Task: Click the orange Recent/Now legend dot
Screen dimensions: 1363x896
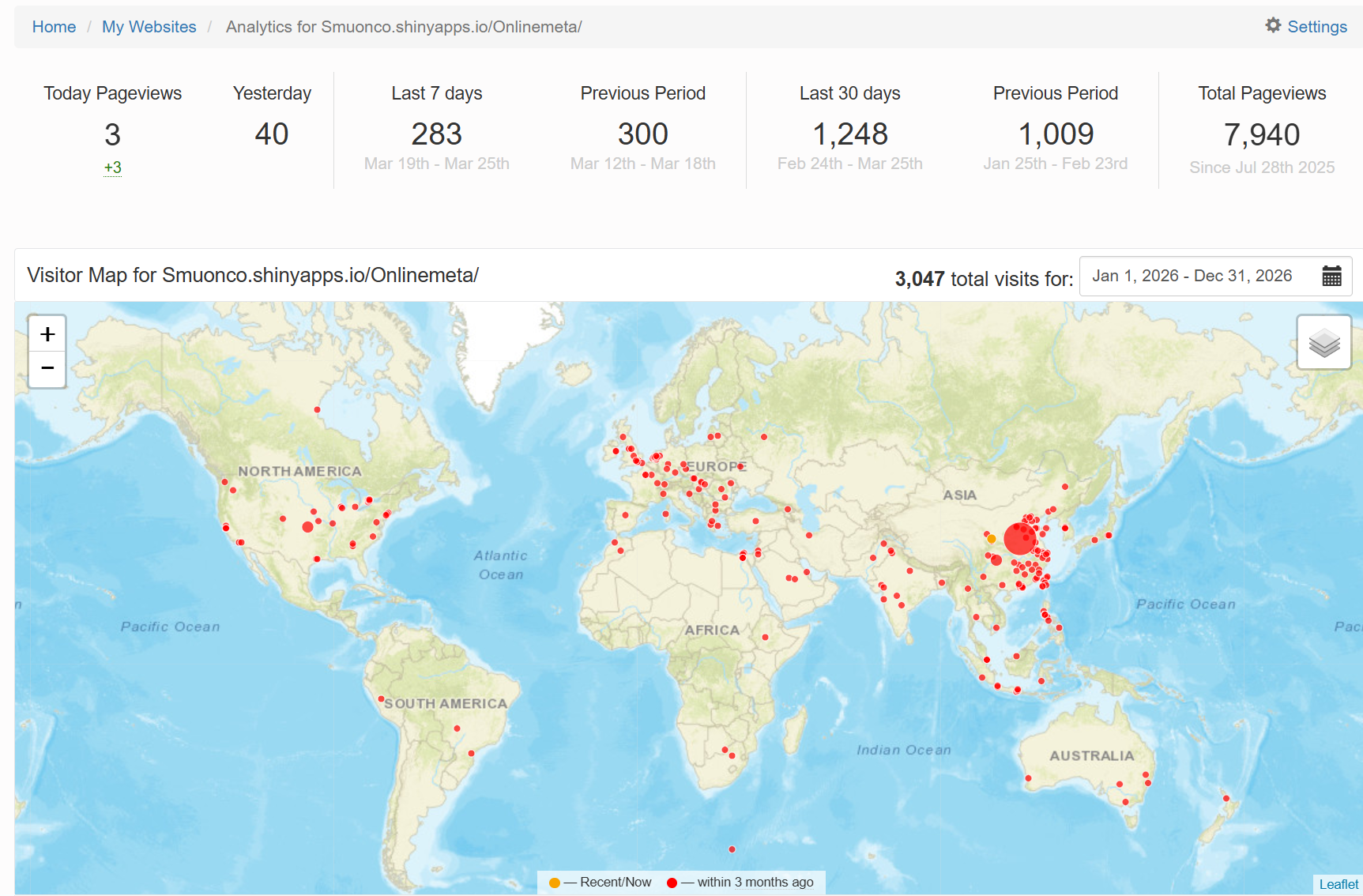Action: tap(555, 883)
